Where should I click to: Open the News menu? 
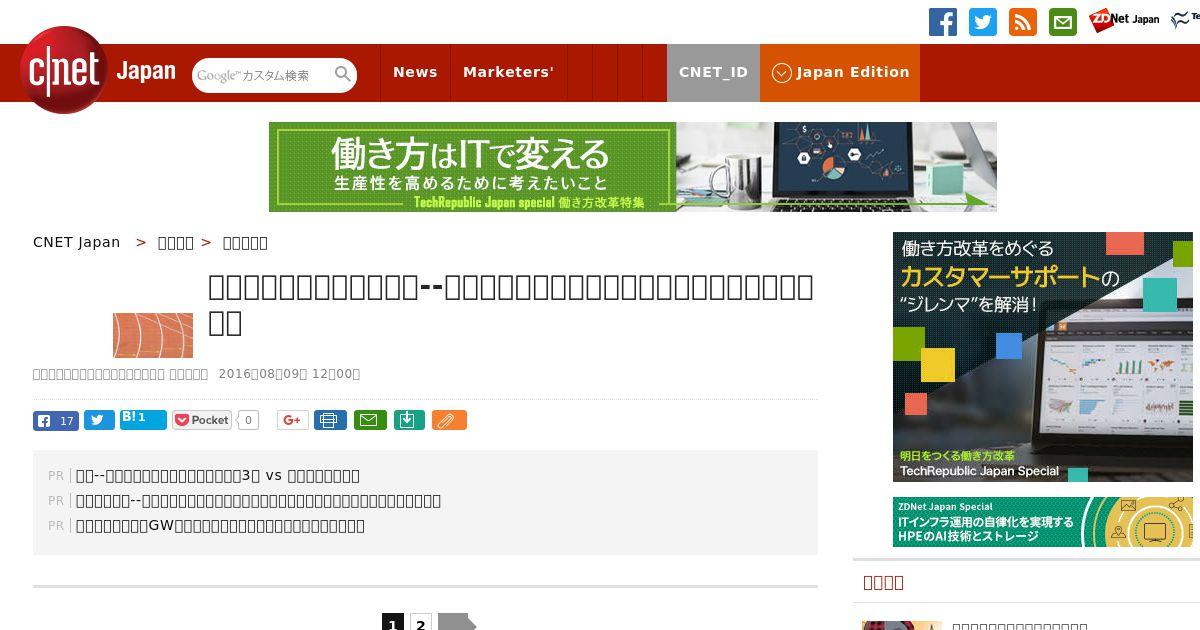(415, 72)
